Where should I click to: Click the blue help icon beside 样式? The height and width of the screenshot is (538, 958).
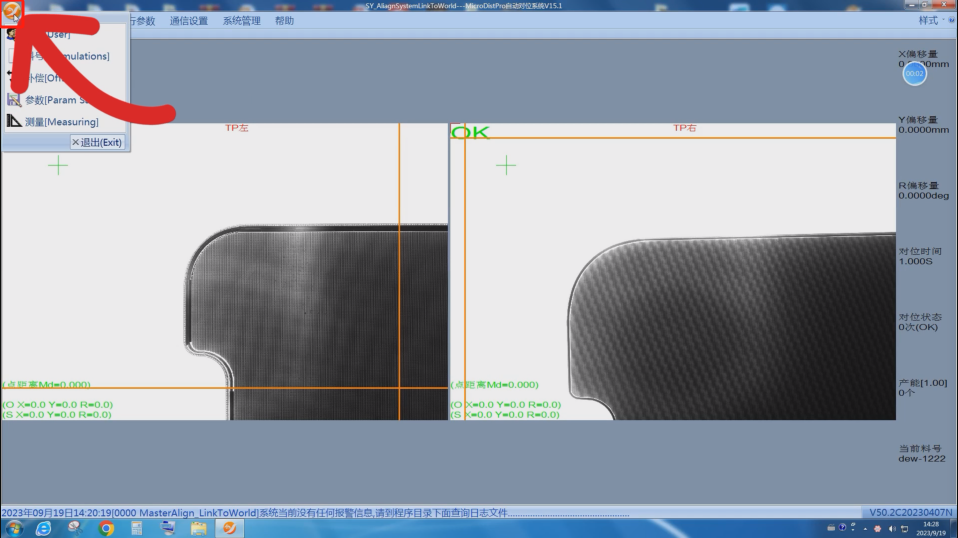click(950, 21)
